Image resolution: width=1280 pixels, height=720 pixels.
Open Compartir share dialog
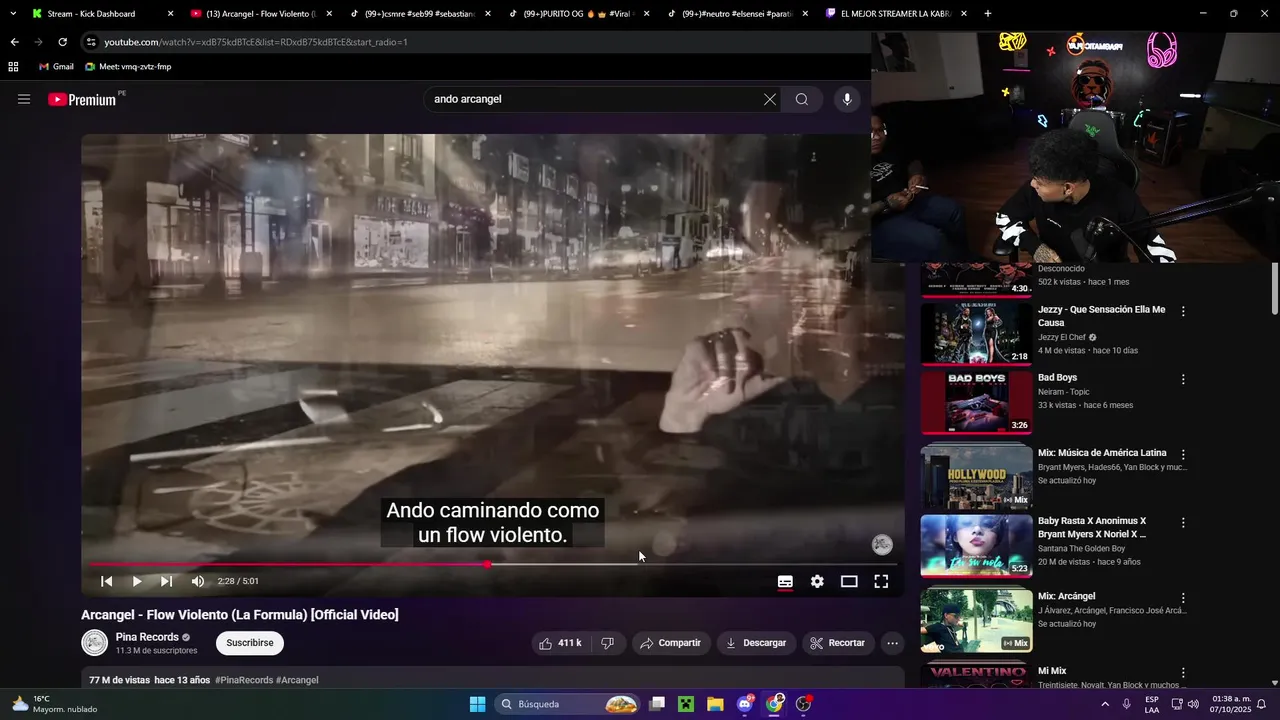tap(671, 643)
